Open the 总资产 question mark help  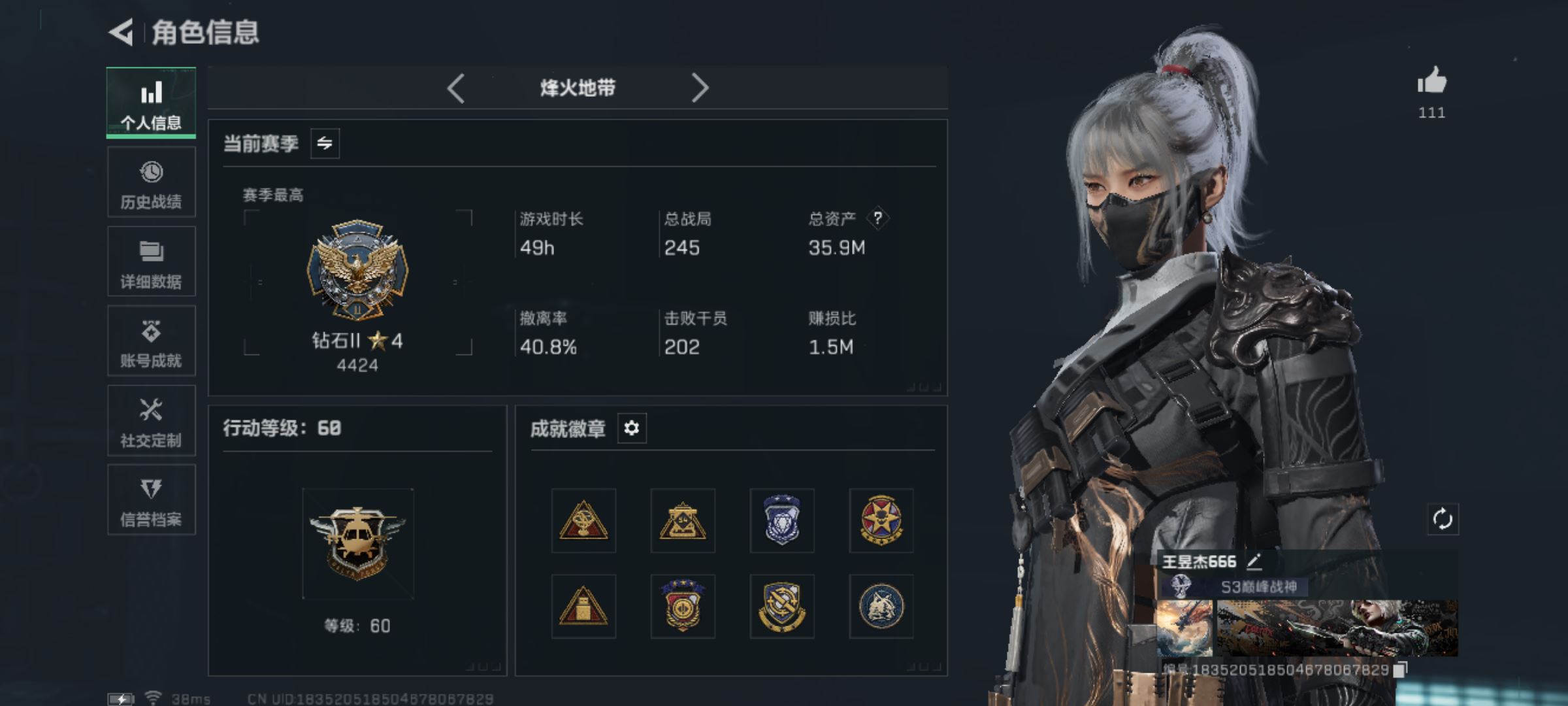(877, 218)
